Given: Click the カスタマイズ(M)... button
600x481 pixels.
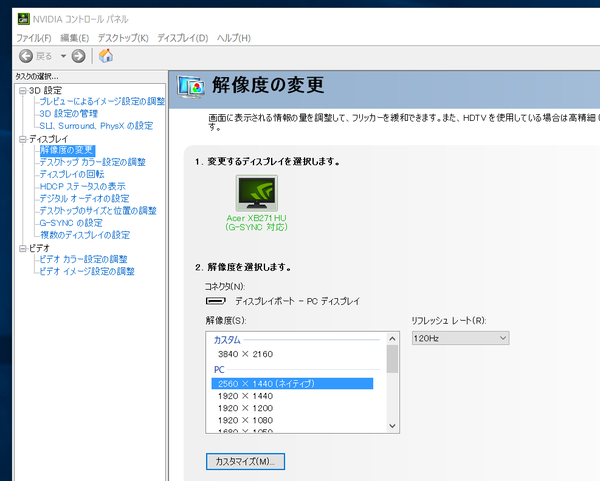Looking at the screenshot, I should coord(244,461).
